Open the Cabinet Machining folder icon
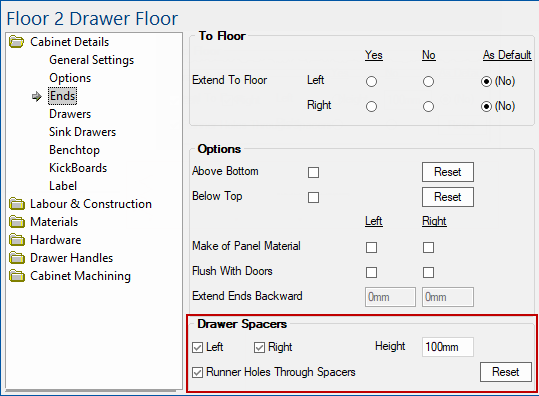The height and width of the screenshot is (396, 539). click(x=16, y=276)
